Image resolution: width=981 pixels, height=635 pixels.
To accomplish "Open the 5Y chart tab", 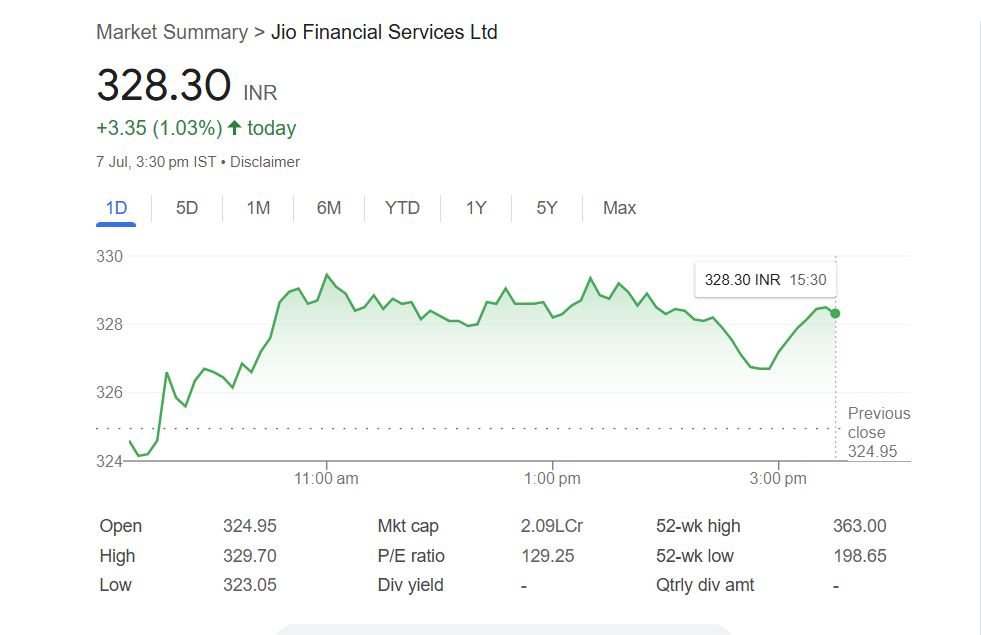I will [x=546, y=208].
